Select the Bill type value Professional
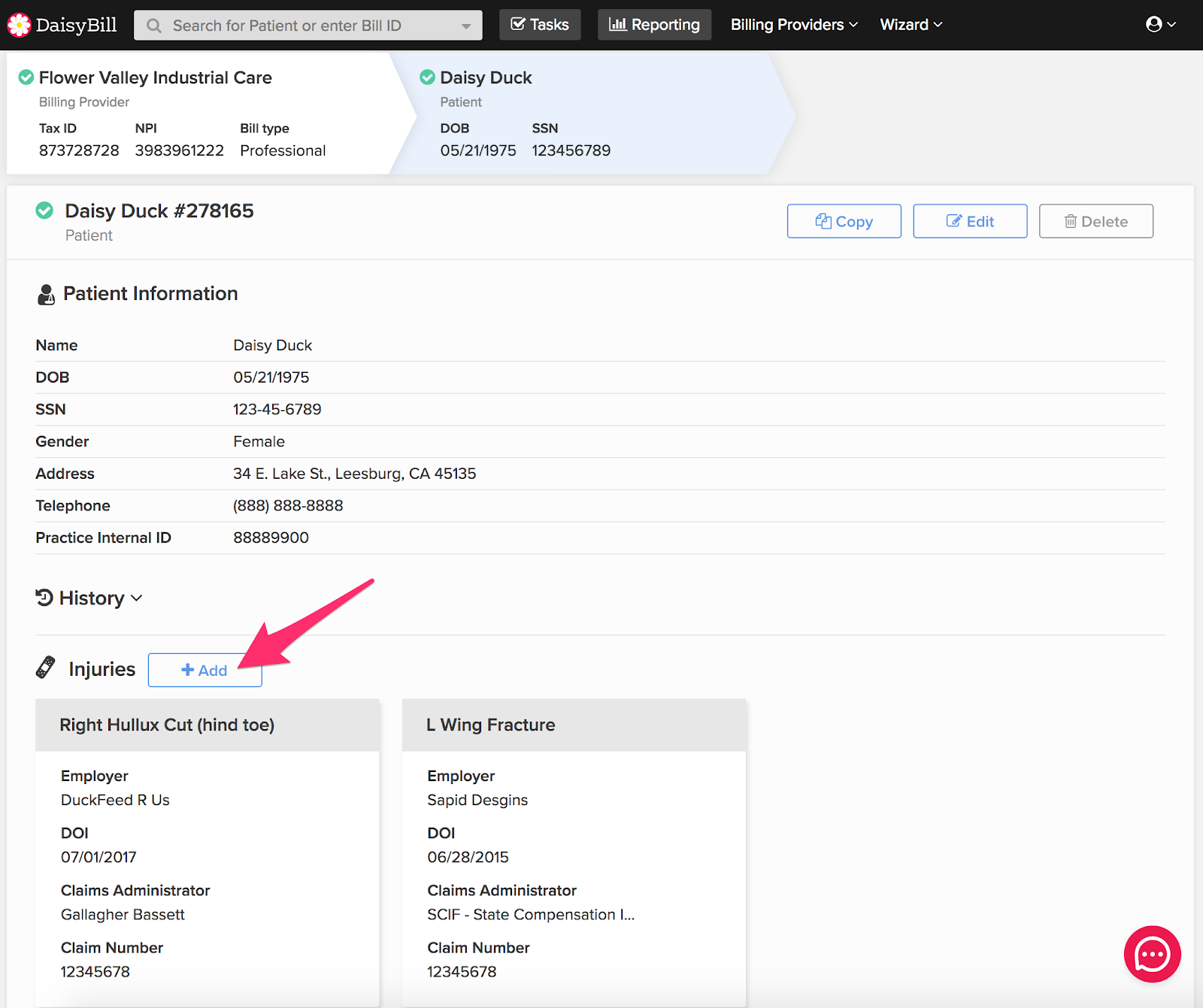The width and height of the screenshot is (1203, 1008). (283, 150)
